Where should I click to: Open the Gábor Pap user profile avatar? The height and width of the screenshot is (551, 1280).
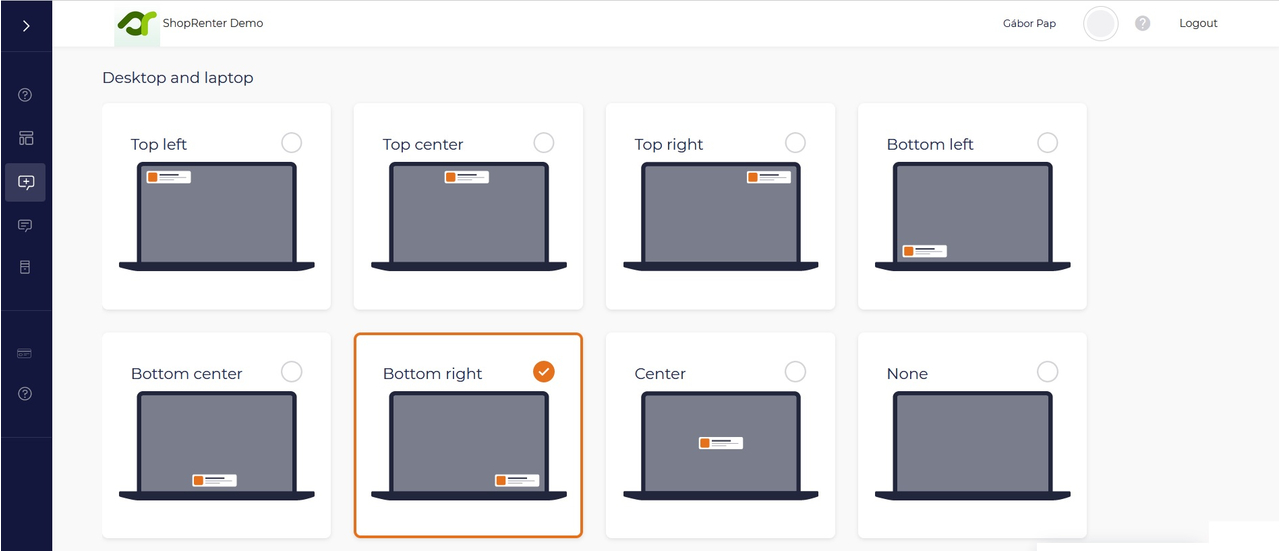1100,24
